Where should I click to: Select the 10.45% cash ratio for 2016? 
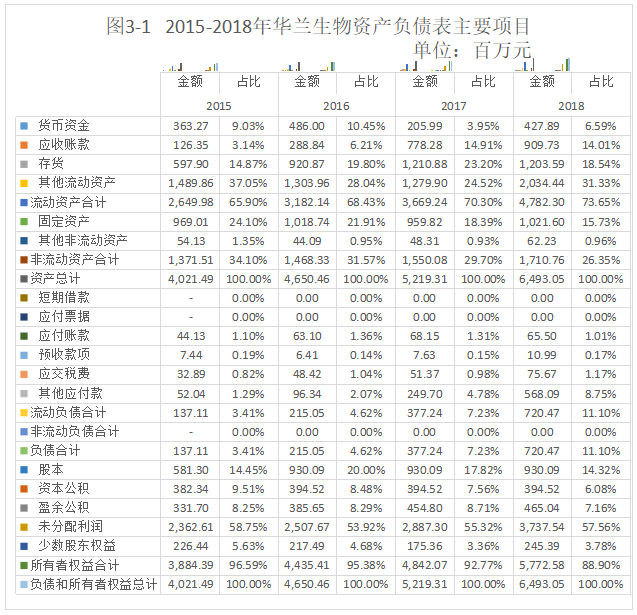point(366,126)
